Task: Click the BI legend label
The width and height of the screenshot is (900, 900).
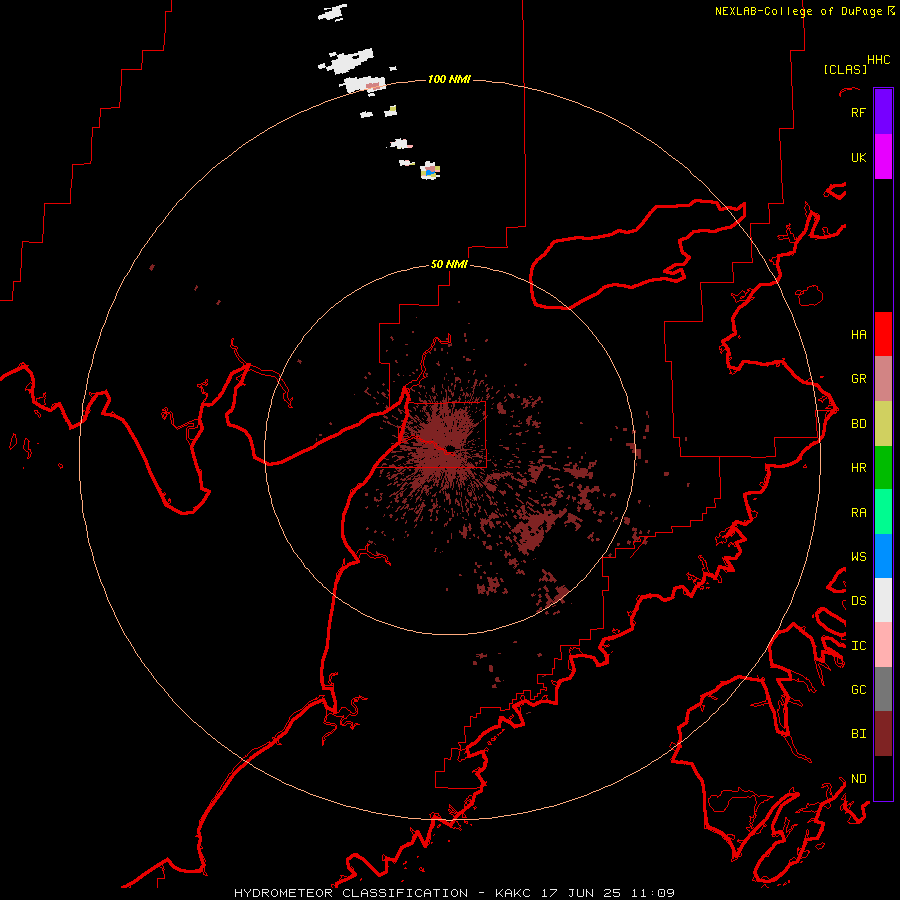Action: pyautogui.click(x=858, y=734)
